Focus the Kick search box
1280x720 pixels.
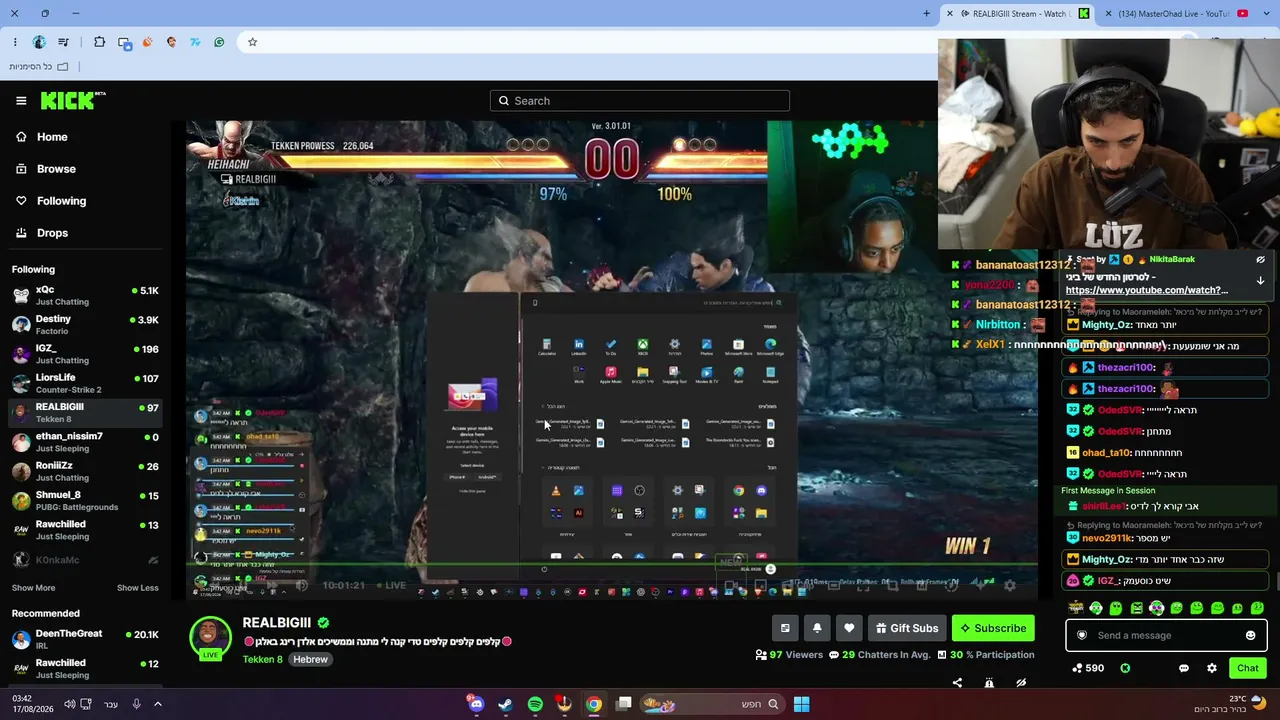pos(640,100)
